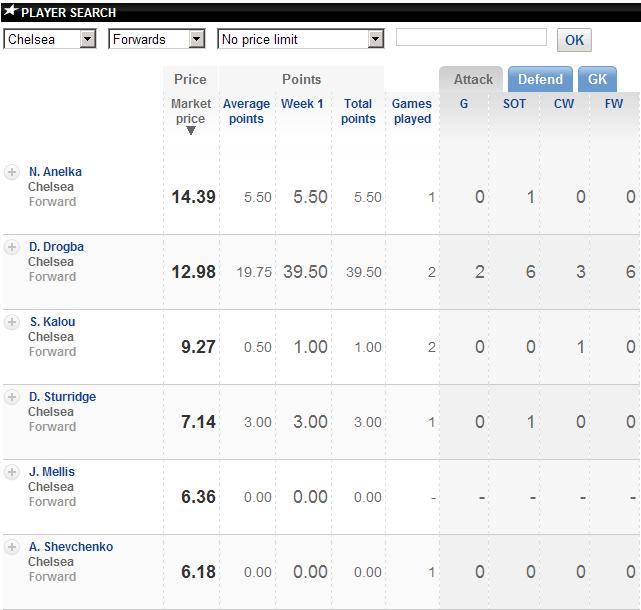Image resolution: width=641 pixels, height=610 pixels.
Task: Click the Player Search star icon
Action: point(11,11)
